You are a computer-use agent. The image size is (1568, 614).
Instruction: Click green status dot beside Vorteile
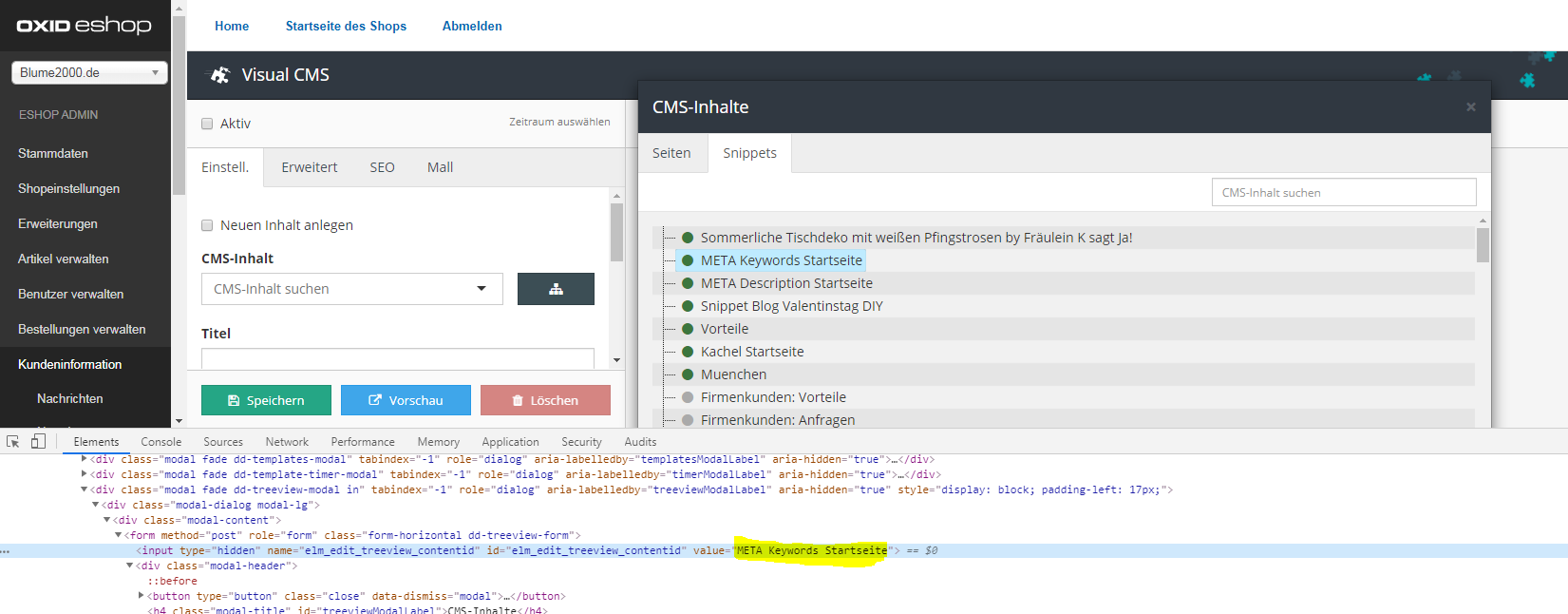coord(688,329)
